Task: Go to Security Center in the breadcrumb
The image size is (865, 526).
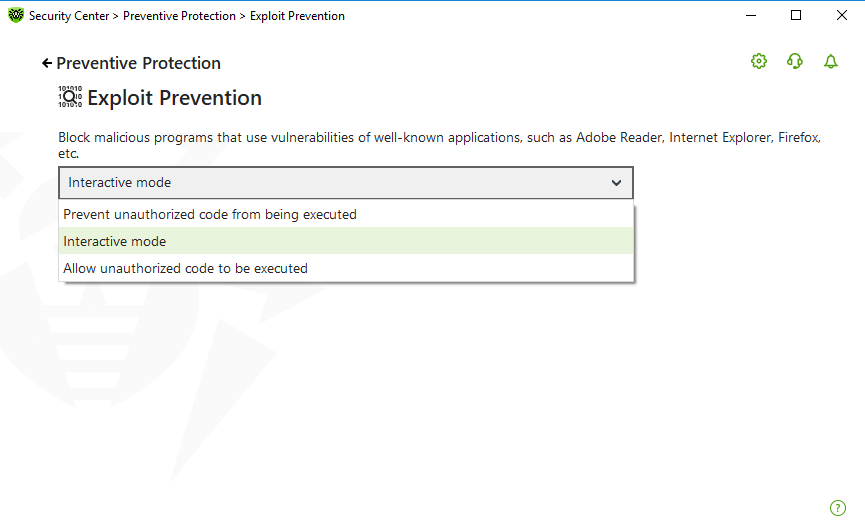Action: pos(69,16)
